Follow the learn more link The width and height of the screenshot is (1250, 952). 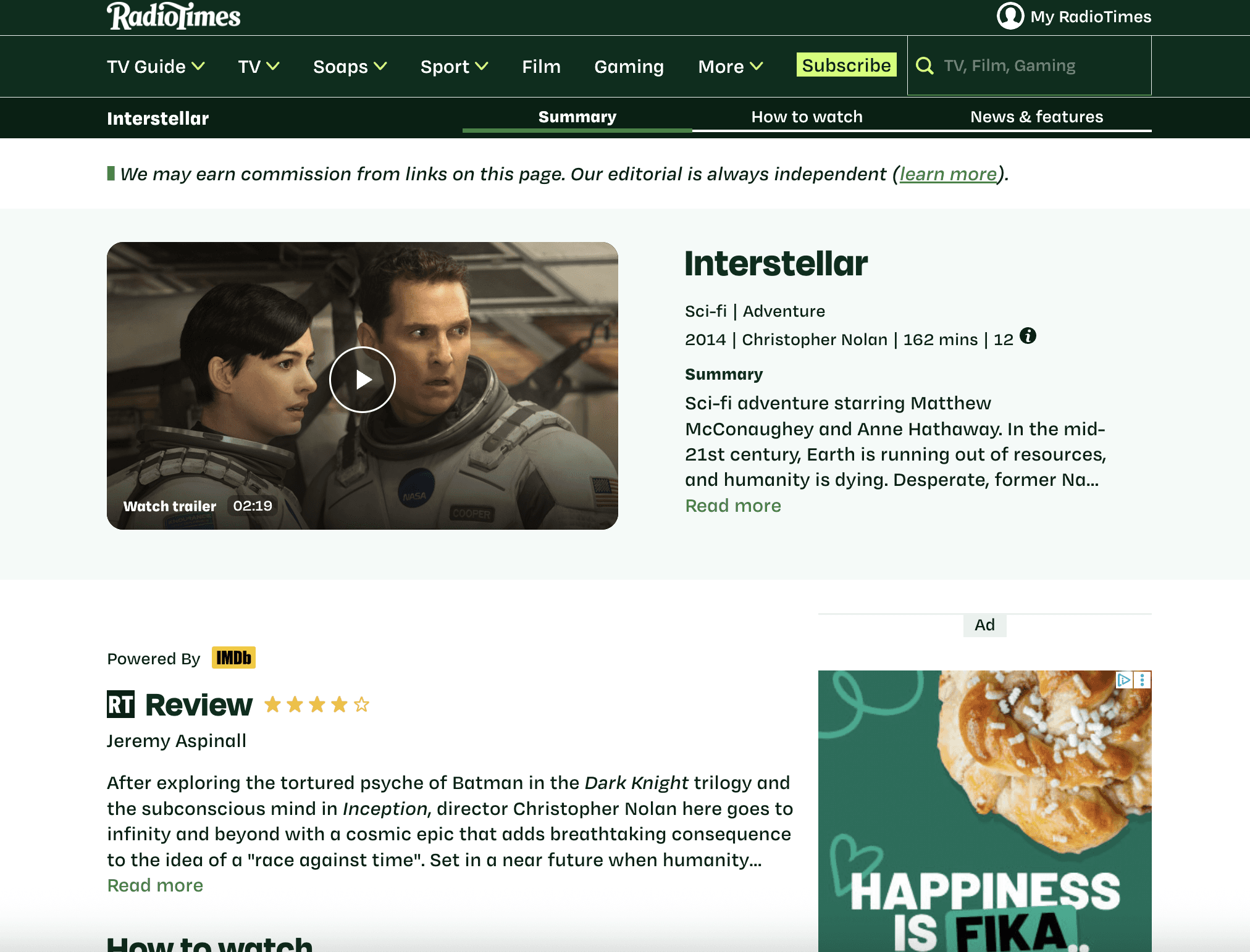pos(948,174)
